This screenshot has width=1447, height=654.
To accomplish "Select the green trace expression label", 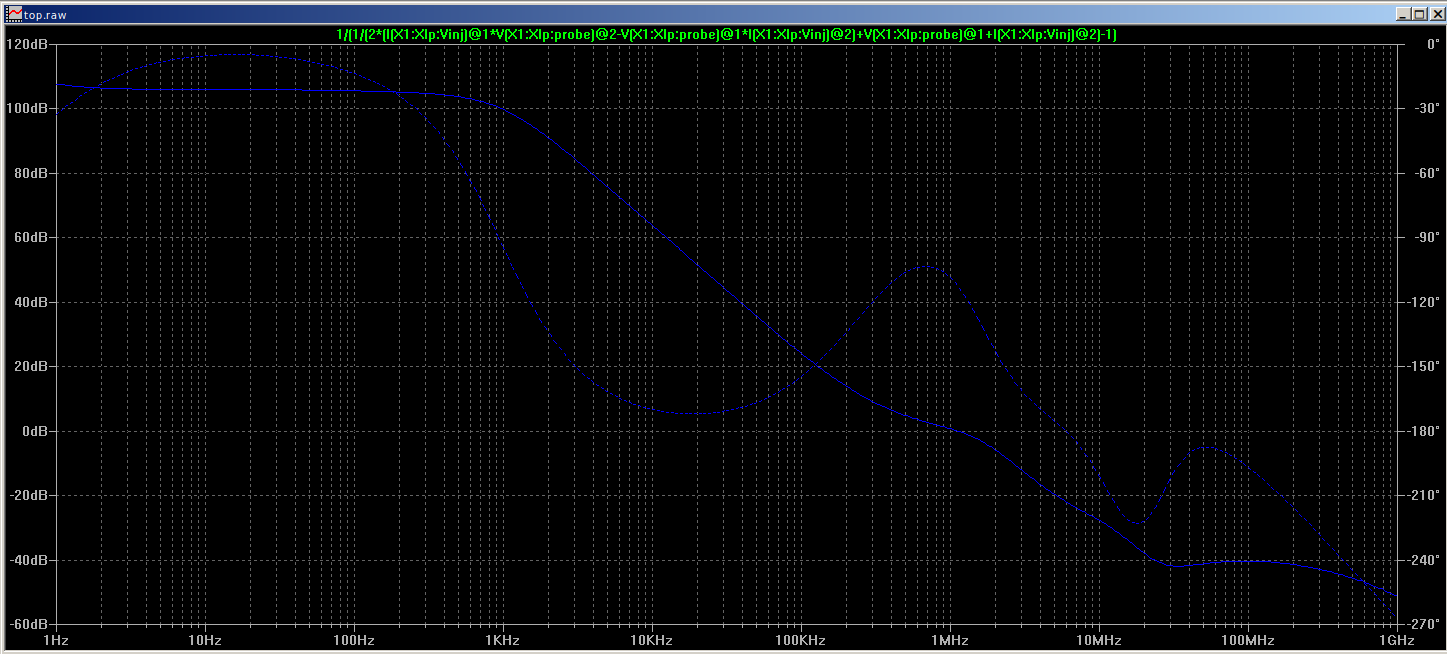I will click(x=727, y=35).
